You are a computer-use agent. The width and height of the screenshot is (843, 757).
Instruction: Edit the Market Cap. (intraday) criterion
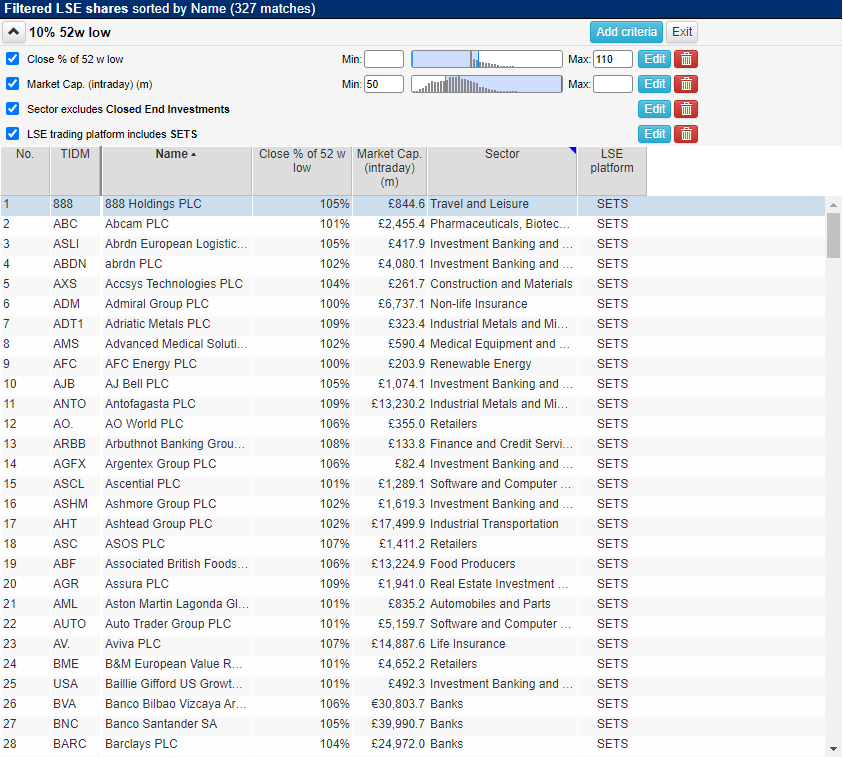pos(654,84)
